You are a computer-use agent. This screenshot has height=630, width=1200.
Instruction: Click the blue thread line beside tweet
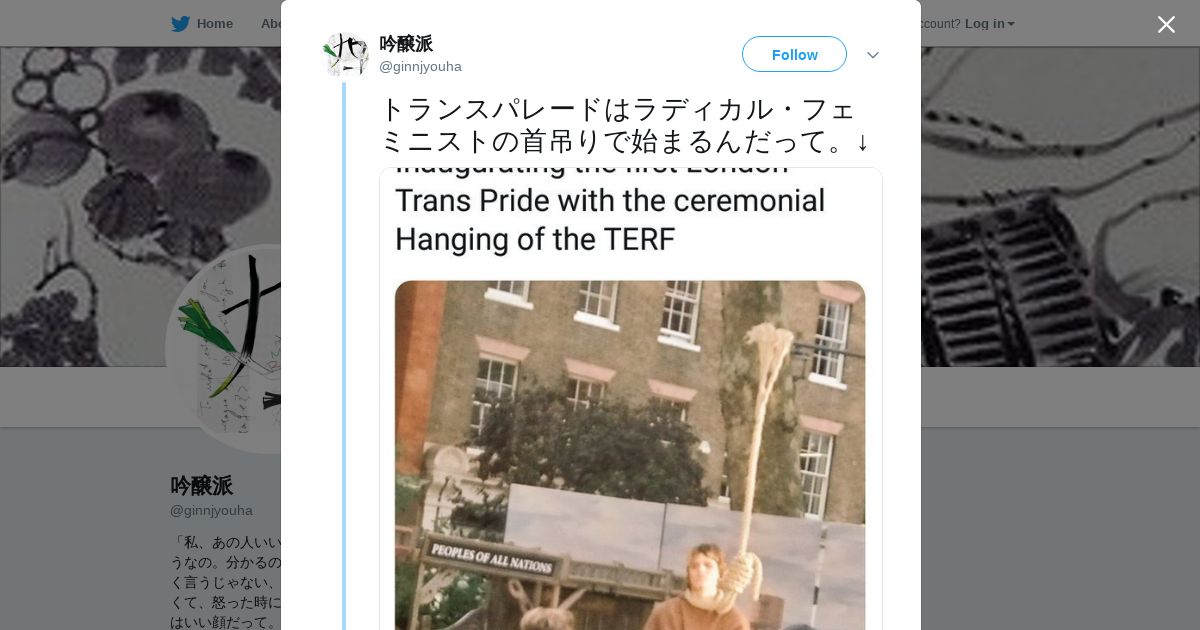[x=344, y=356]
